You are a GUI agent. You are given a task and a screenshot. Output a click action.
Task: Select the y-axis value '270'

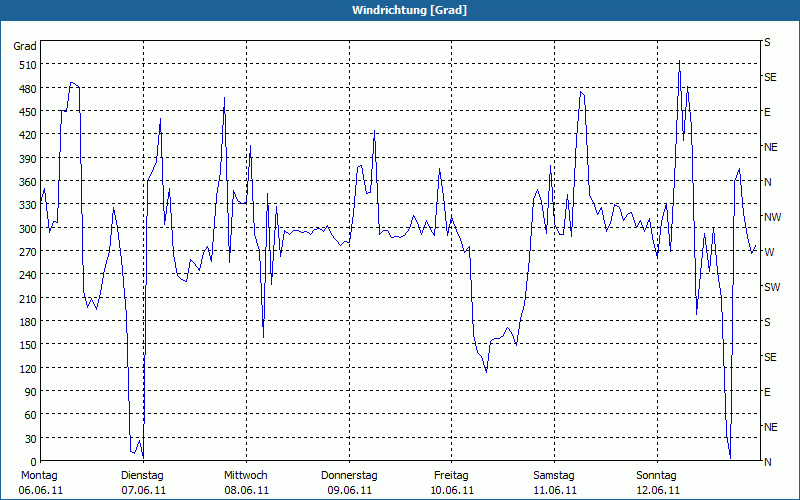click(x=28, y=253)
